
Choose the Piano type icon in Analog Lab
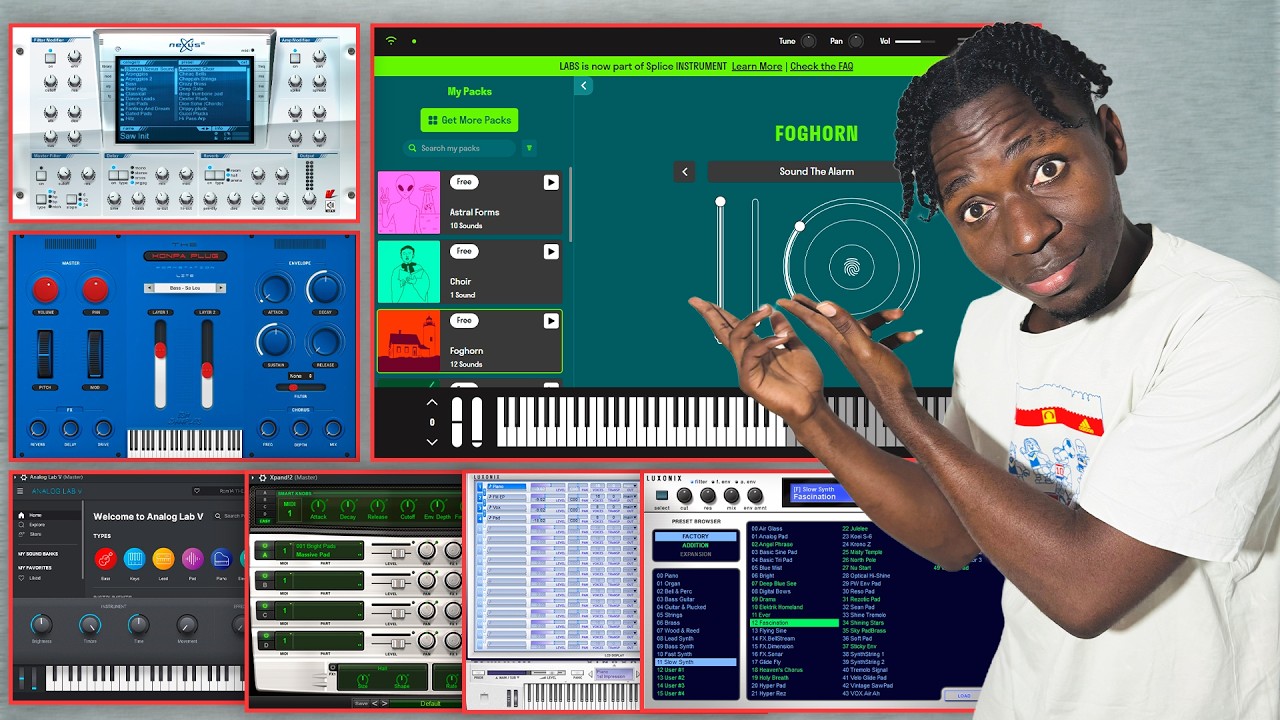[221, 559]
